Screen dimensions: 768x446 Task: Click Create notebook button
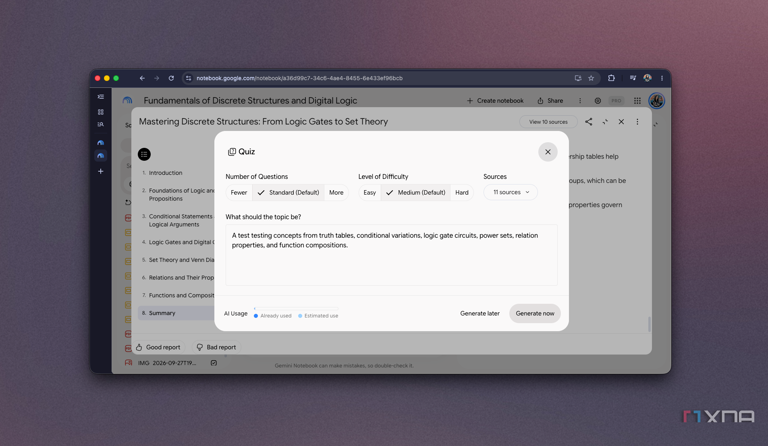(495, 100)
